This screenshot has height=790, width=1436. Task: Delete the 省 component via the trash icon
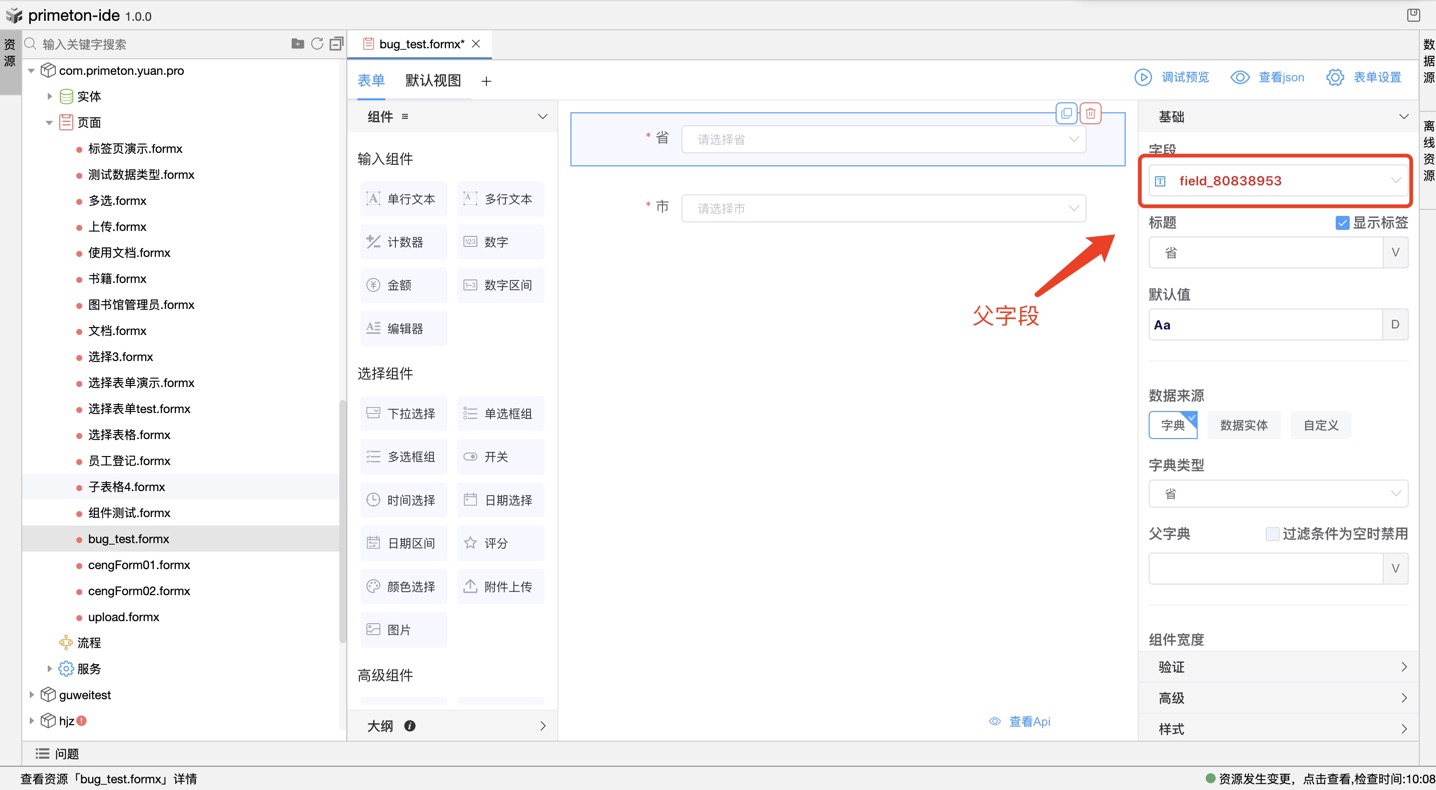coord(1089,114)
